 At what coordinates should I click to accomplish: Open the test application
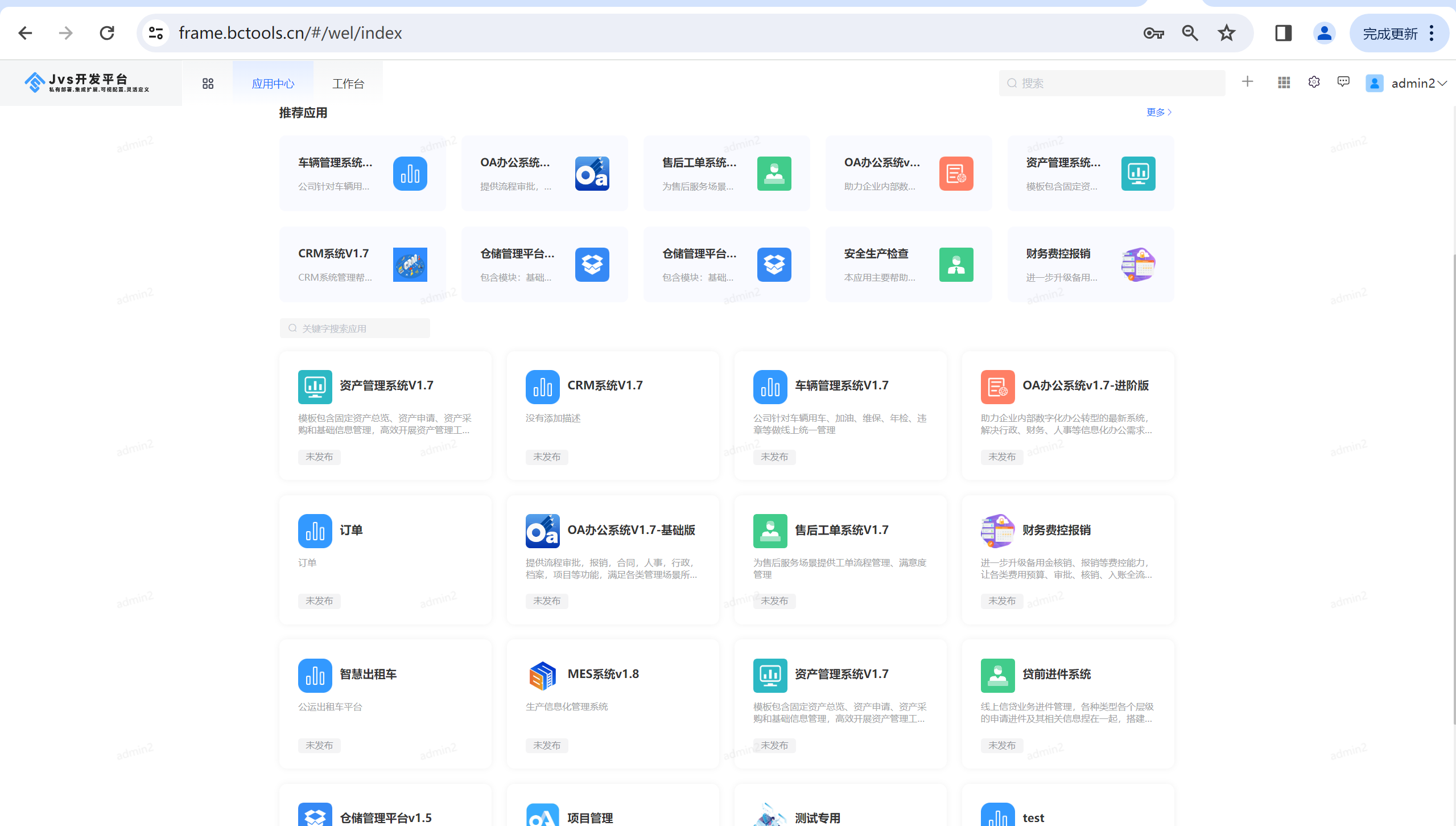(x=1068, y=805)
